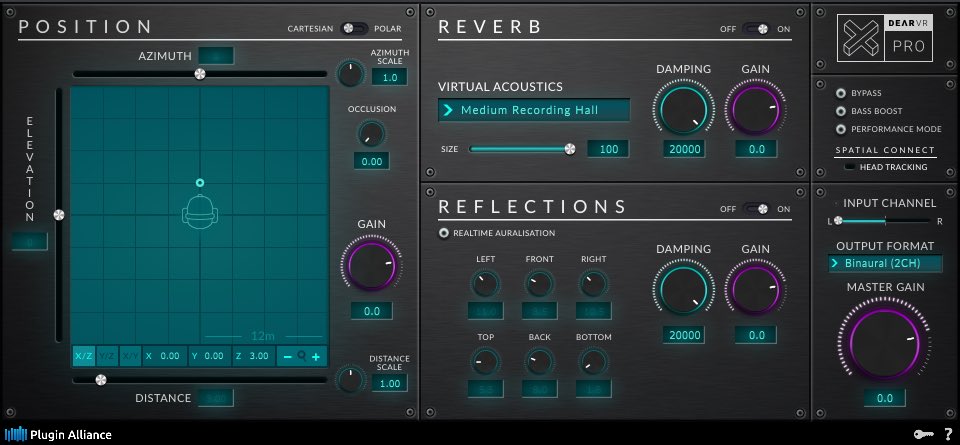Enable Head Tracking under Spatial Connect

[850, 166]
